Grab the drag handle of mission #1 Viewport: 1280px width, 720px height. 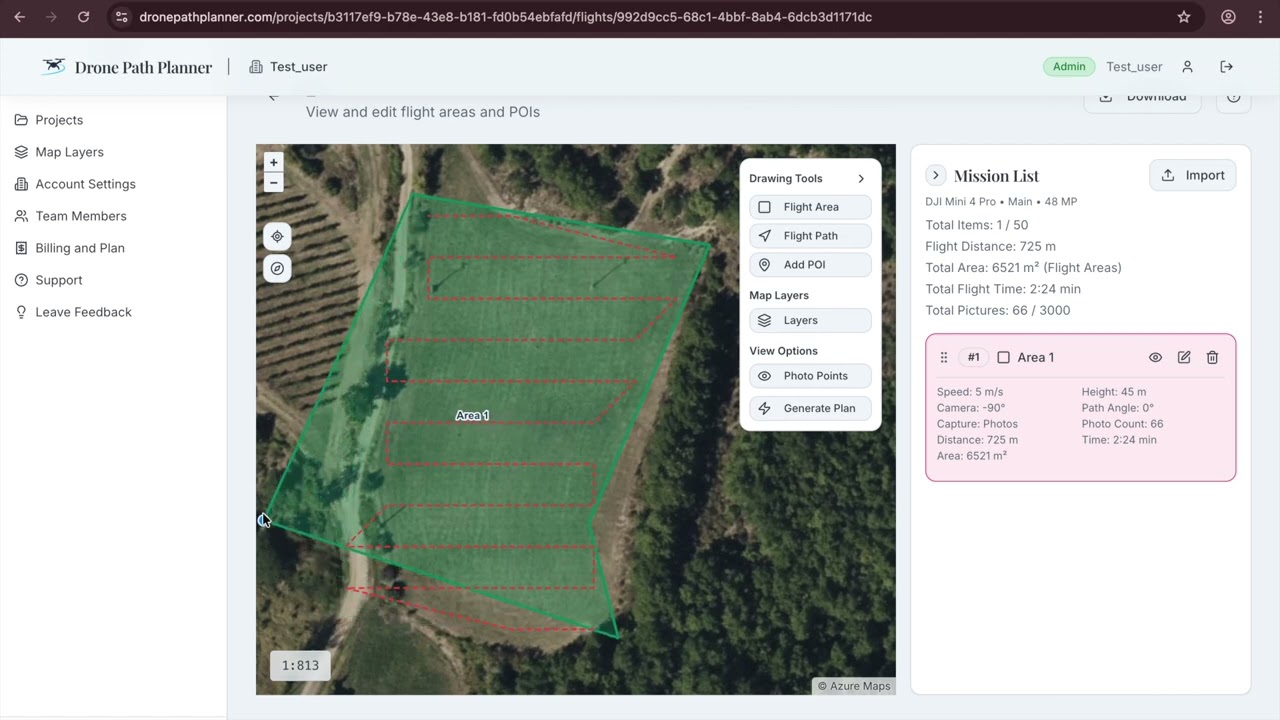pos(943,357)
